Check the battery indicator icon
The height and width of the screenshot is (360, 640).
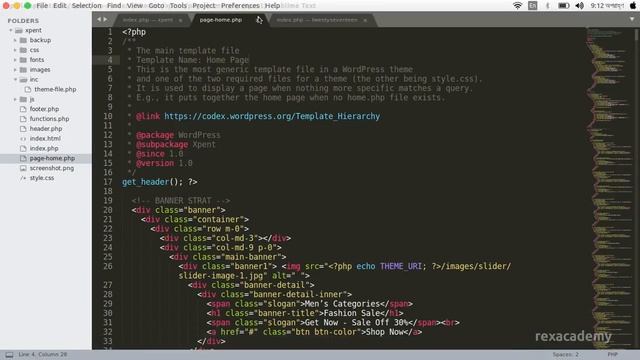tap(564, 6)
